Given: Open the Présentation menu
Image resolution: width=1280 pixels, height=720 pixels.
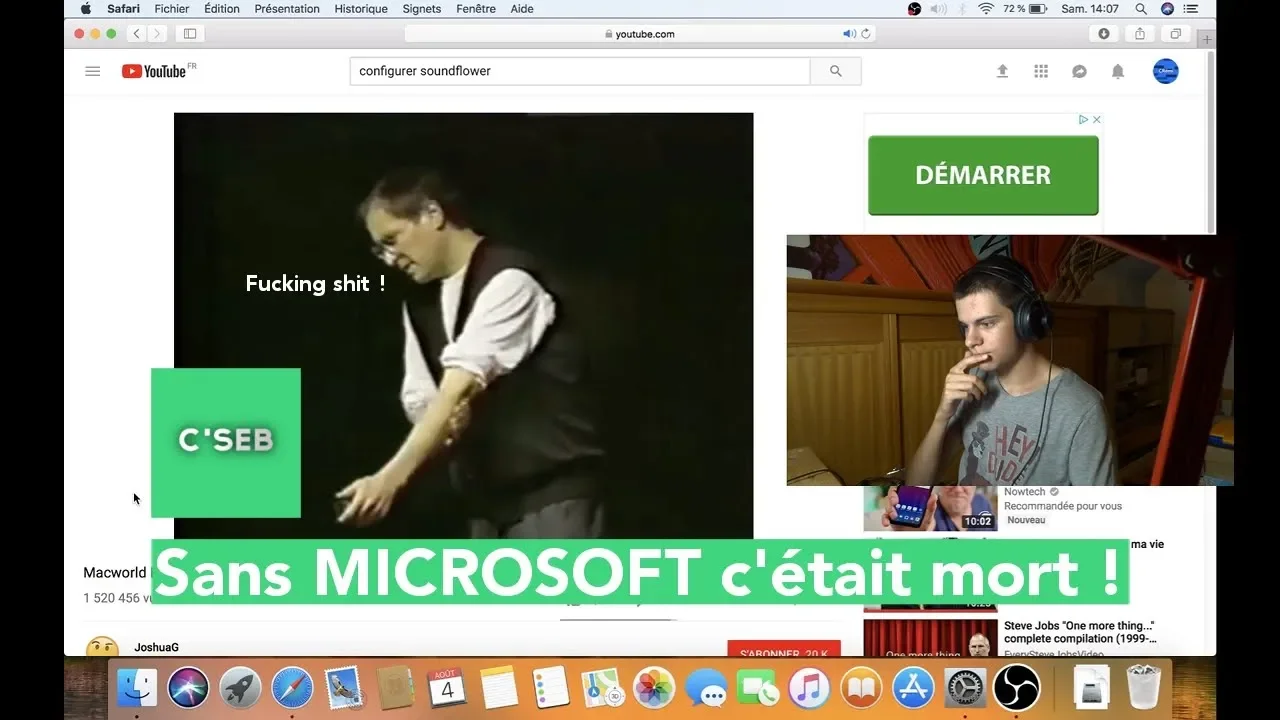Looking at the screenshot, I should (x=287, y=9).
